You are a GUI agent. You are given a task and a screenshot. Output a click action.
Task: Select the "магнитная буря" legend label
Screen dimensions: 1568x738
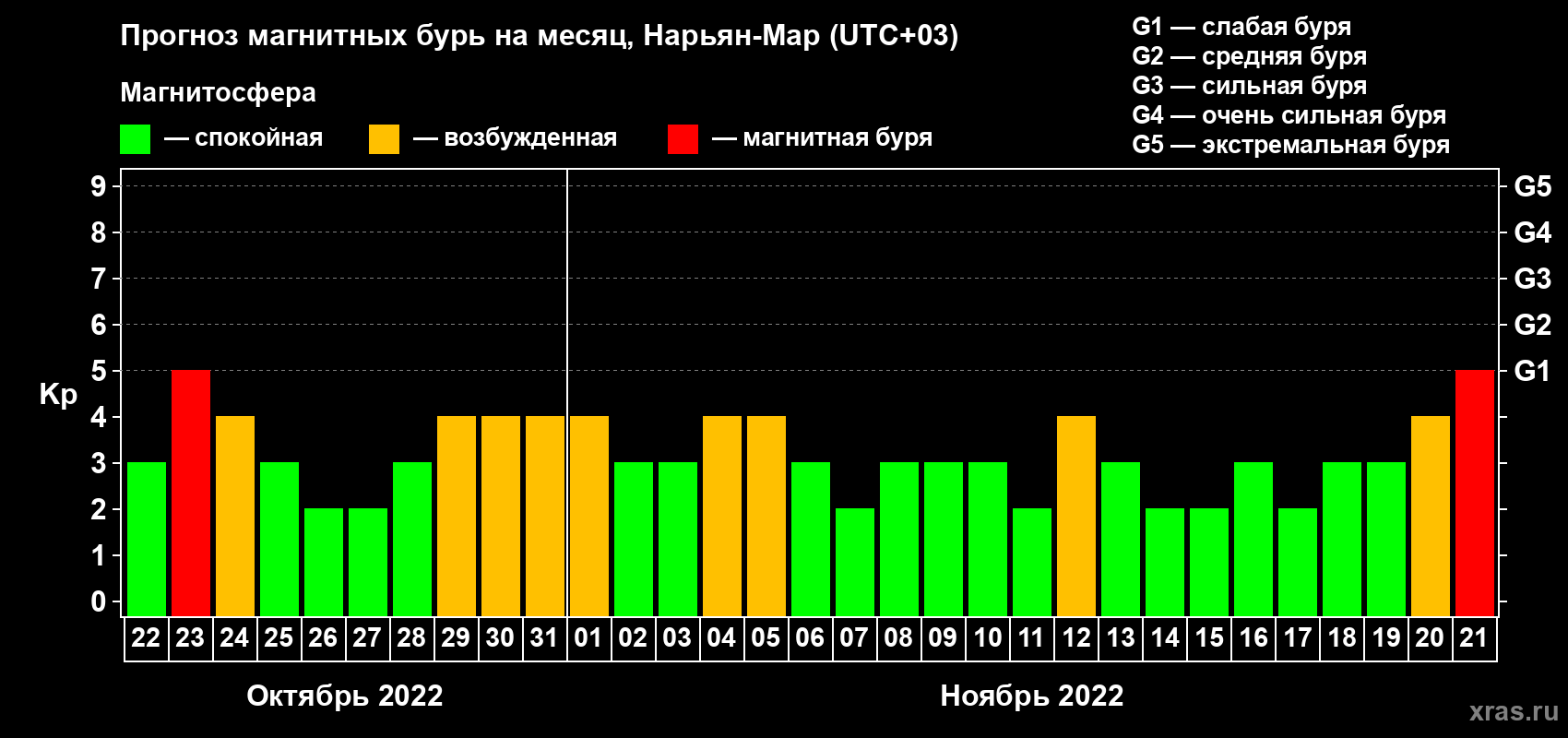[x=837, y=137]
